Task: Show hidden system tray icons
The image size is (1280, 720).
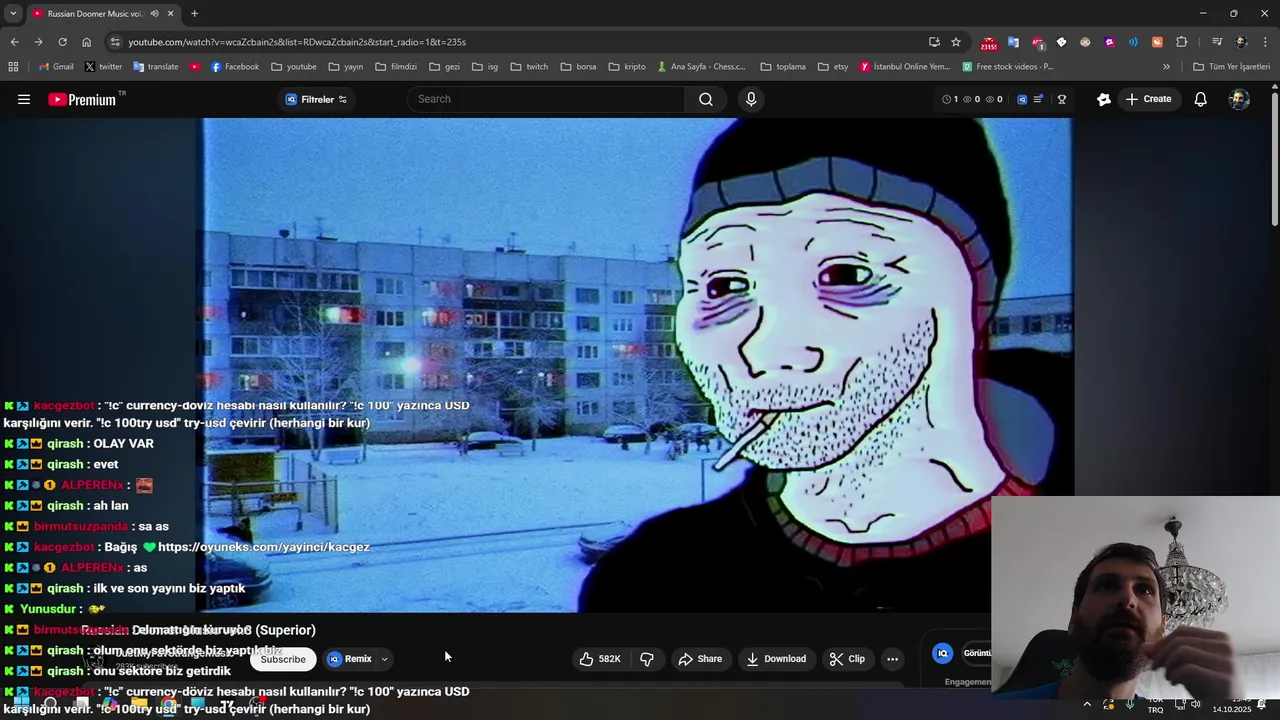Action: tap(1087, 704)
